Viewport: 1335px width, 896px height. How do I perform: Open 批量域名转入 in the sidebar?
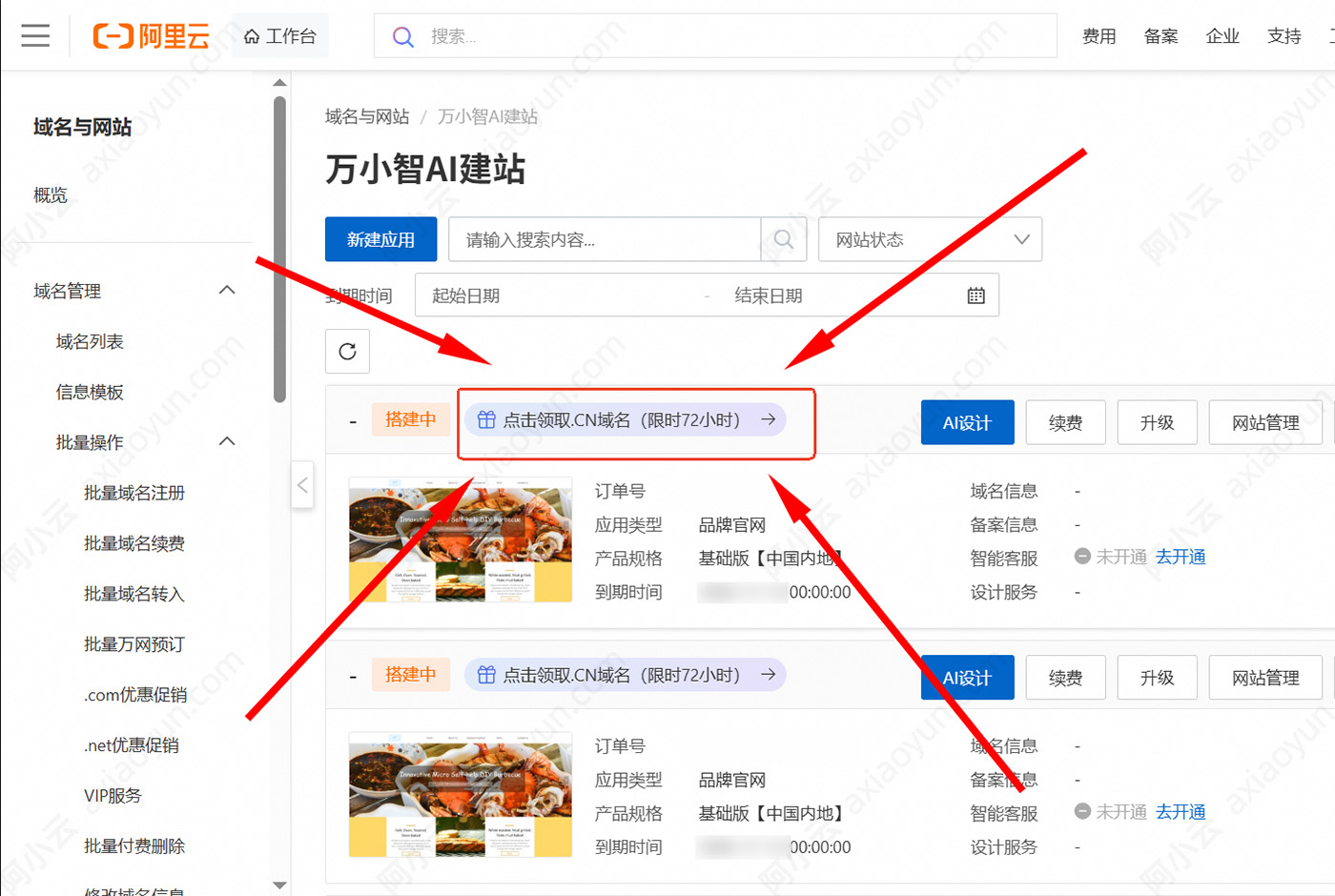[134, 594]
